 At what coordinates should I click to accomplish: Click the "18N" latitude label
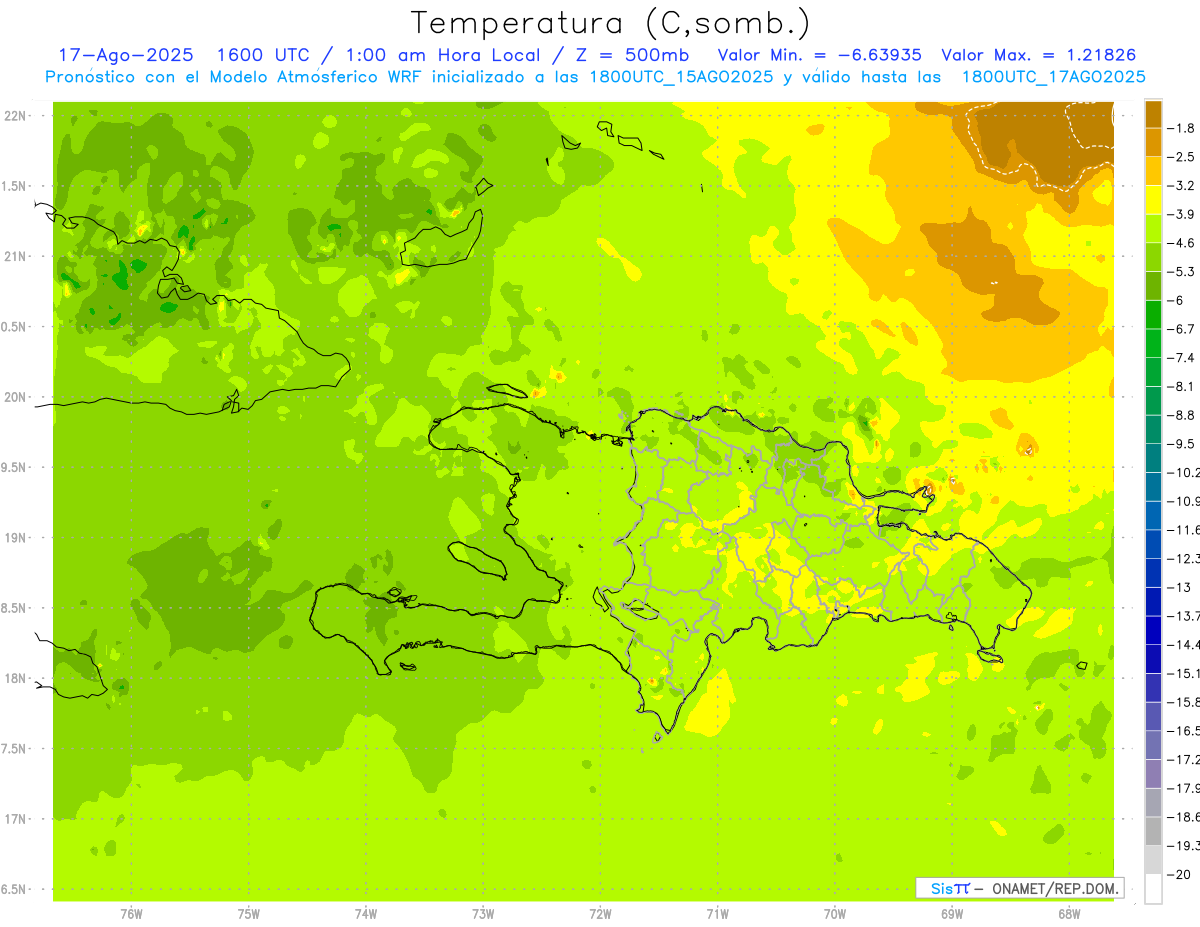pos(14,679)
